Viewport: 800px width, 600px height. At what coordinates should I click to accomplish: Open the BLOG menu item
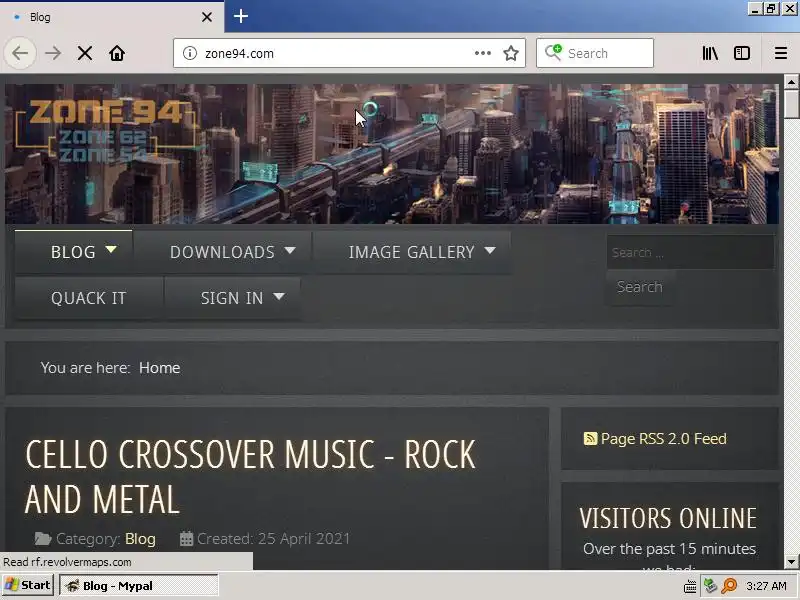(73, 252)
